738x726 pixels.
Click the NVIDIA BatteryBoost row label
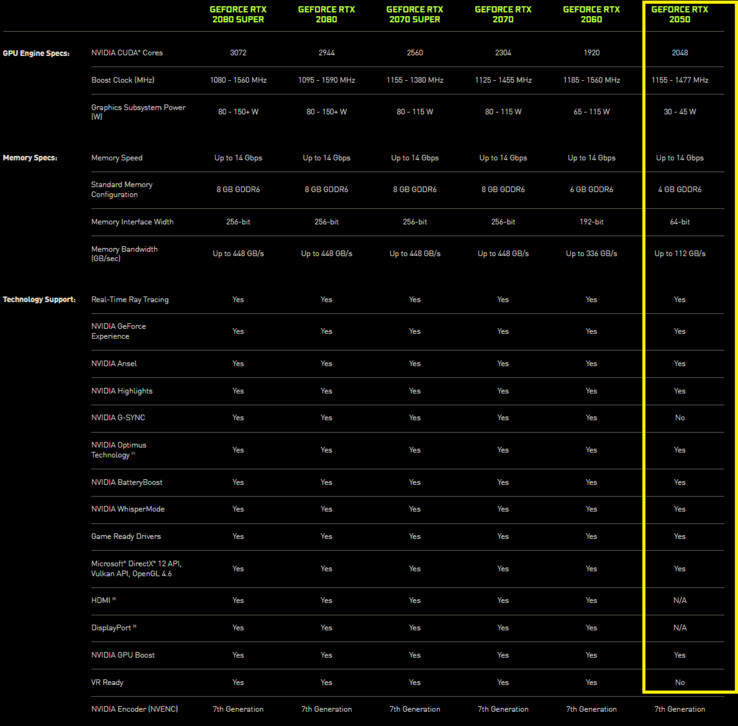[127, 482]
